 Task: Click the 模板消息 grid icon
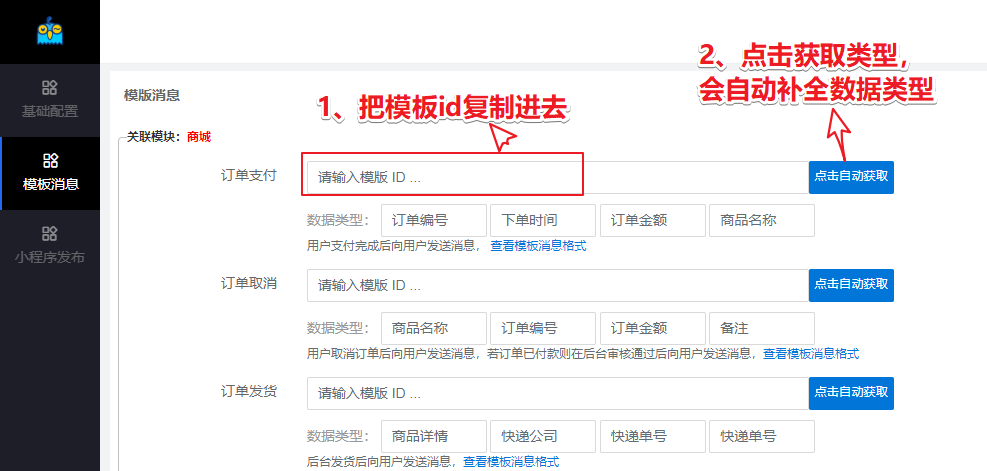(50, 160)
